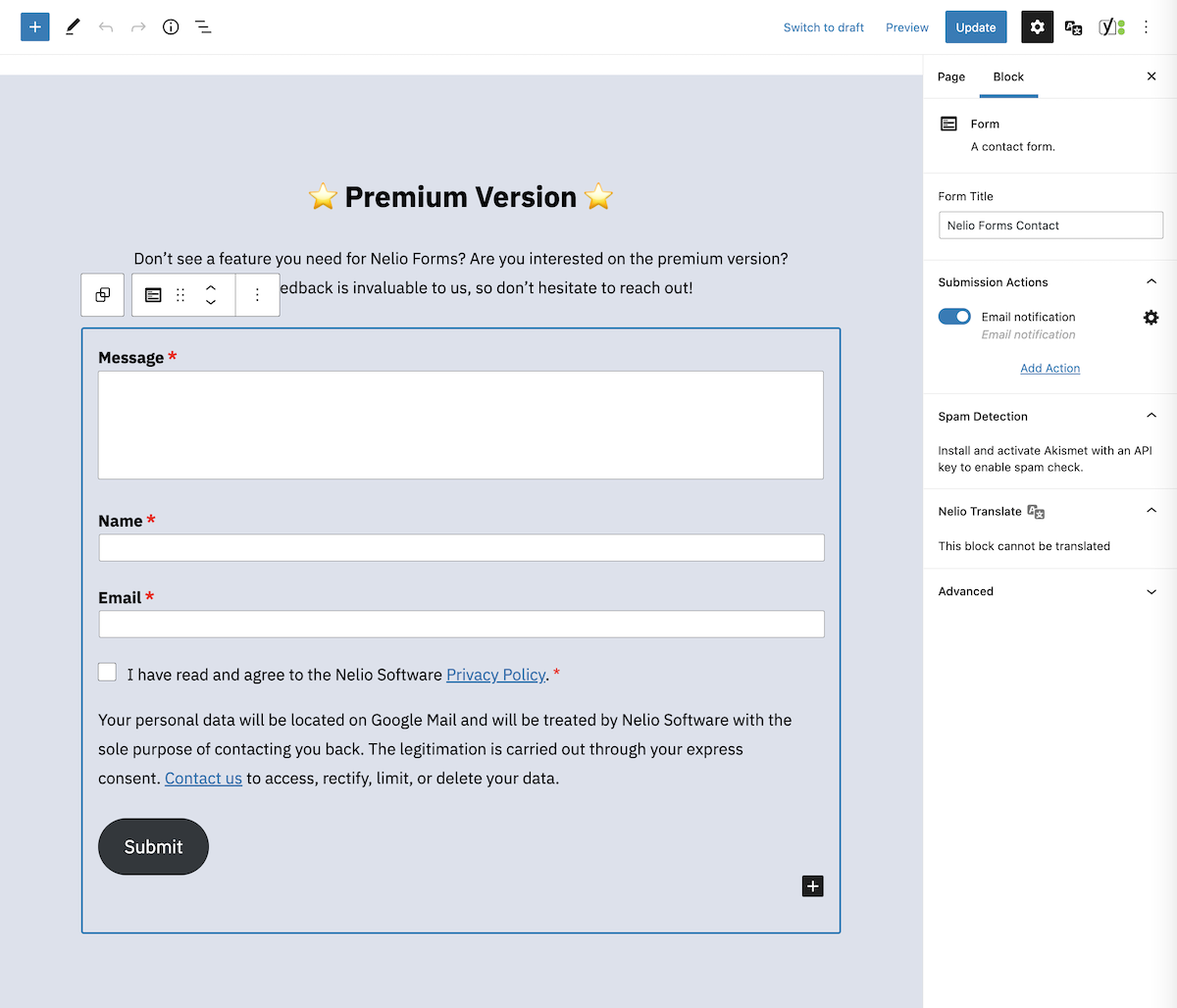Screen dimensions: 1177x1008
Task: Collapse Spam Detection section
Action: 1151,416
